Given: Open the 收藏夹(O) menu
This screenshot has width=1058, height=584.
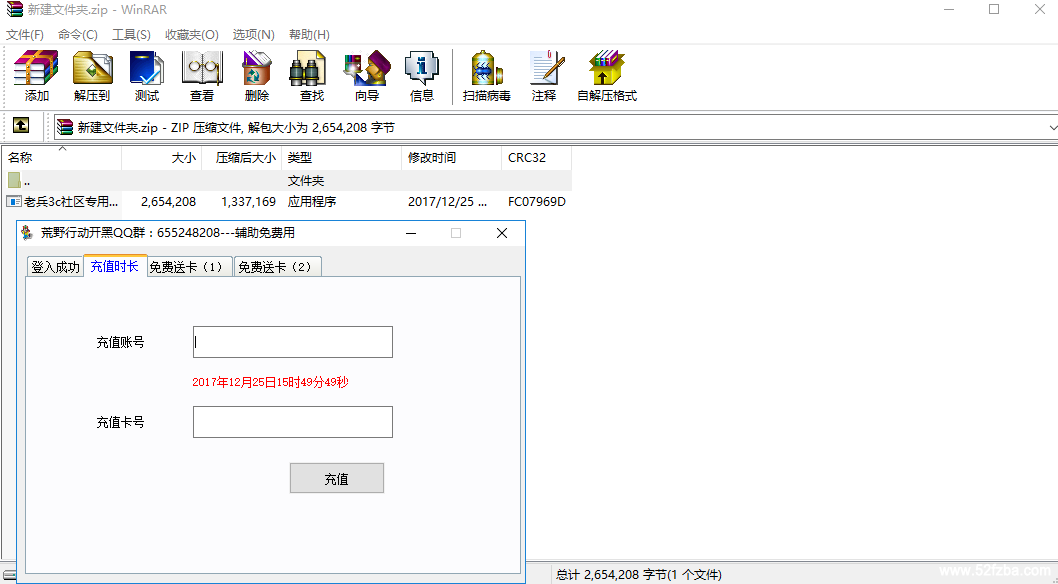Looking at the screenshot, I should point(192,34).
